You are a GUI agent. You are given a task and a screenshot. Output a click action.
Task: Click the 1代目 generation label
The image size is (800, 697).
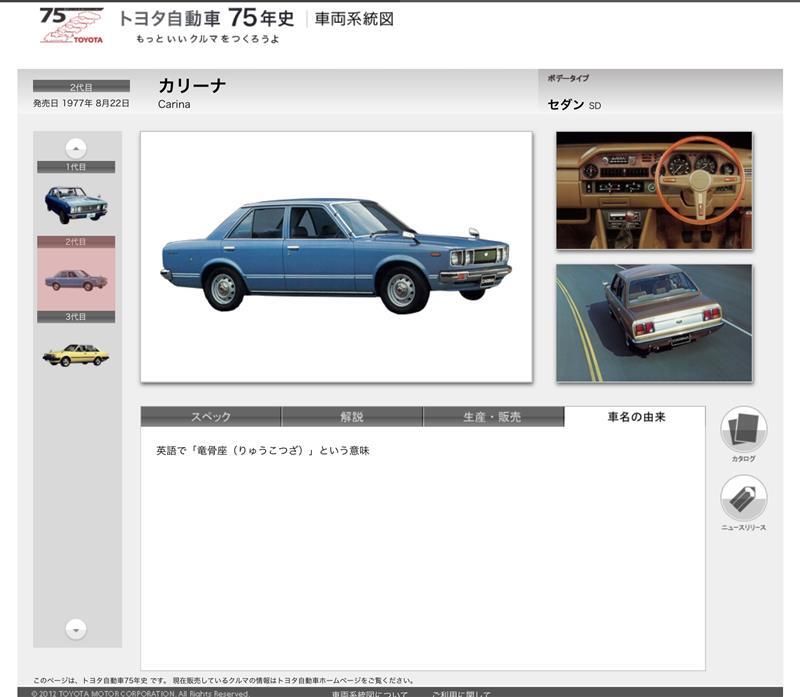[76, 167]
